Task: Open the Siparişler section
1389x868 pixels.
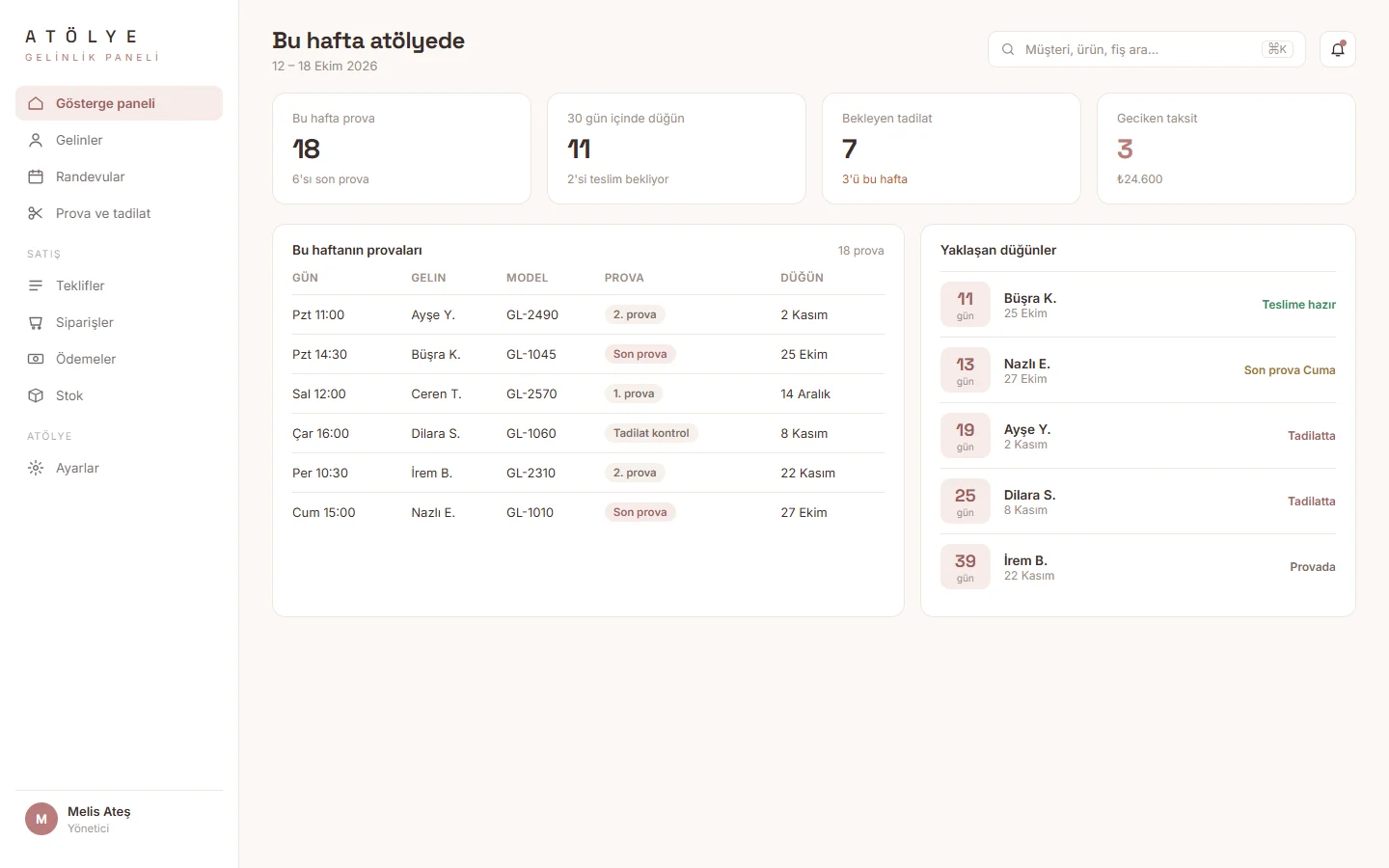Action: point(119,322)
